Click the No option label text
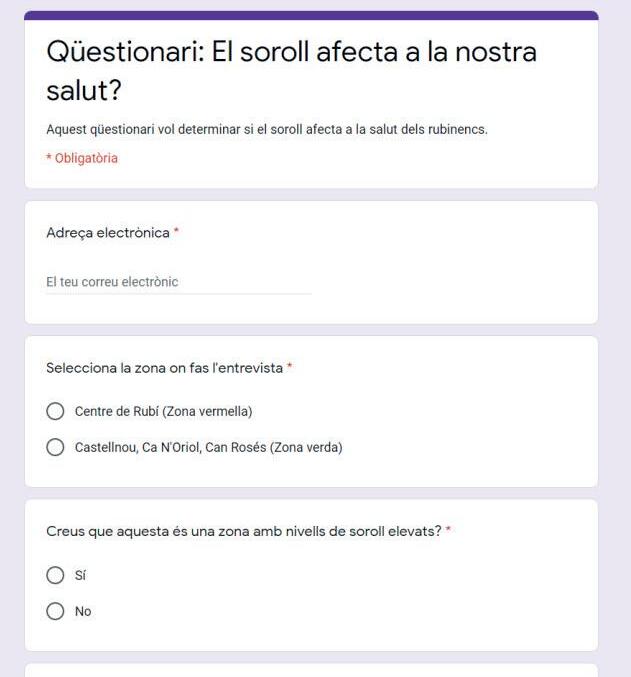The image size is (631, 677). pos(83,611)
